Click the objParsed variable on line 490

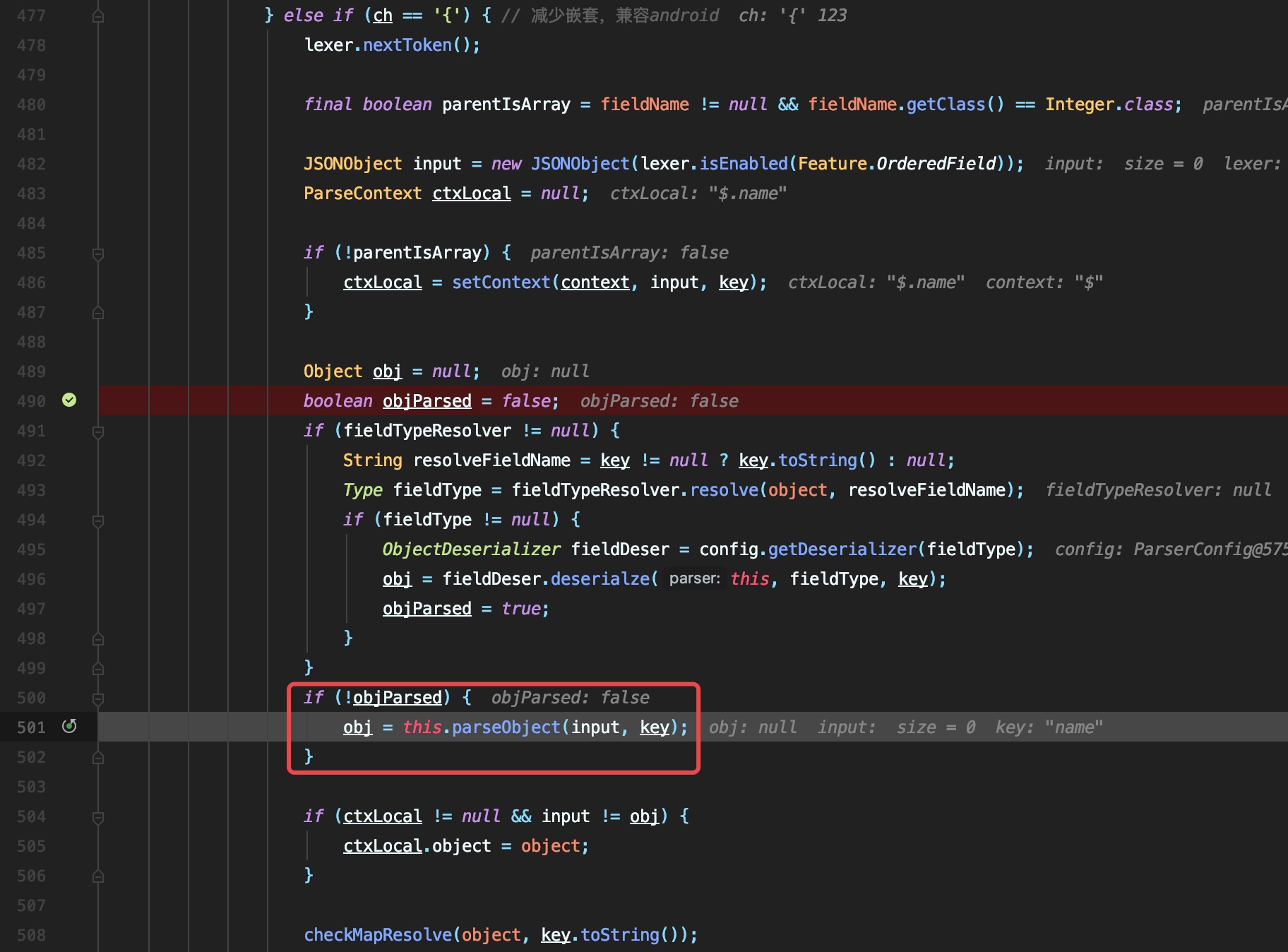(x=427, y=401)
